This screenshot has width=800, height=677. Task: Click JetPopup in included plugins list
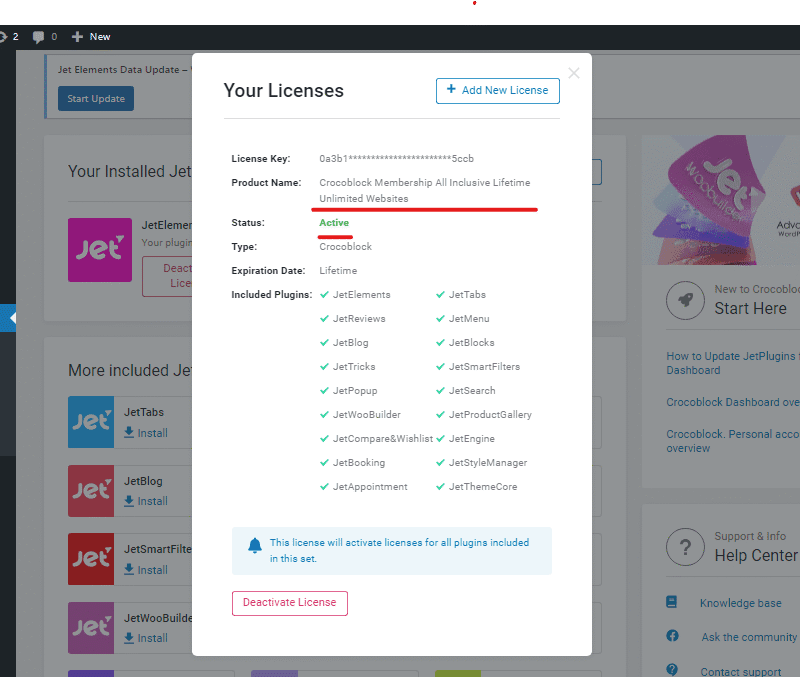(355, 391)
